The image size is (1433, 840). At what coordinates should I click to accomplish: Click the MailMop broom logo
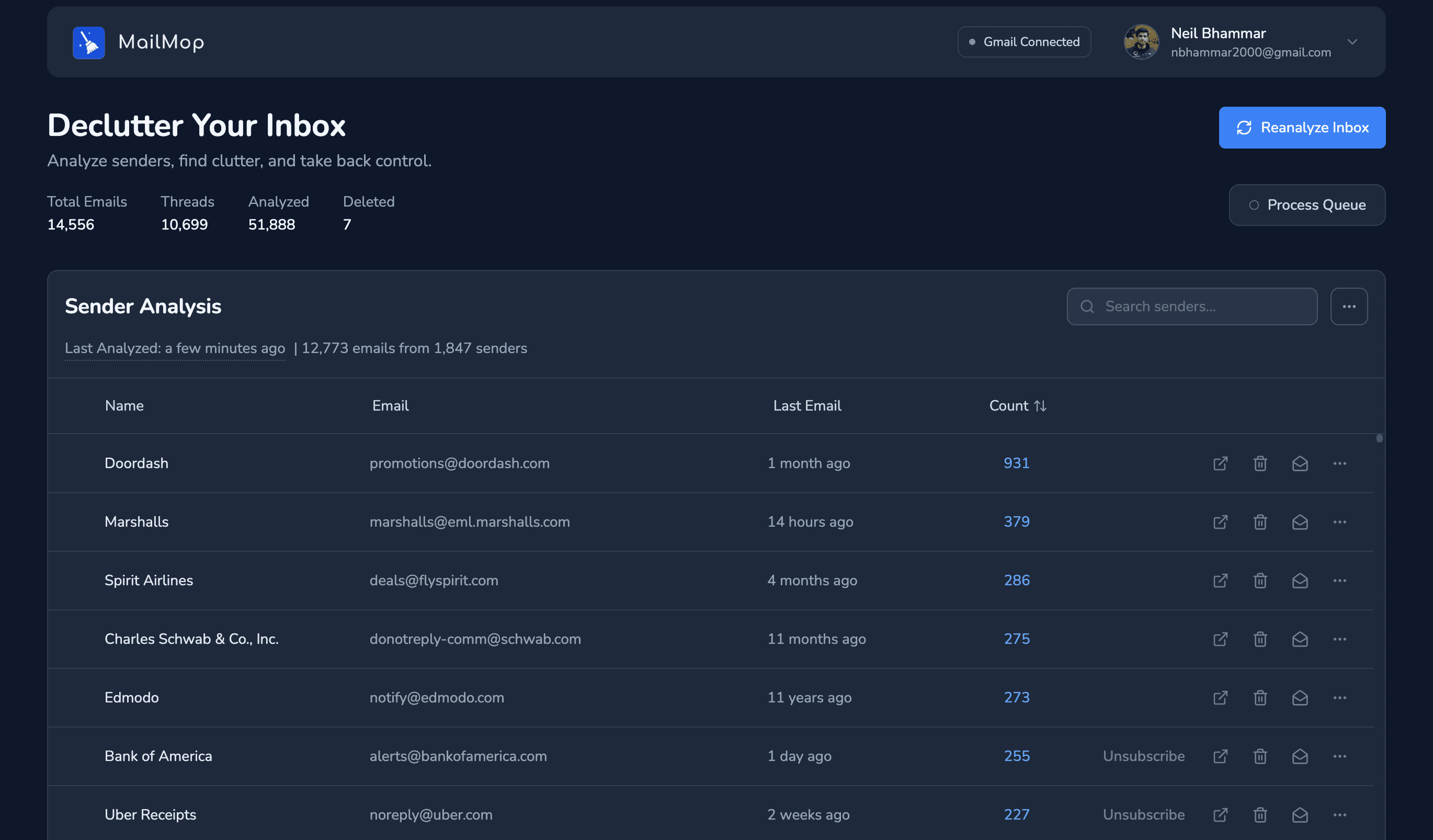tap(89, 42)
